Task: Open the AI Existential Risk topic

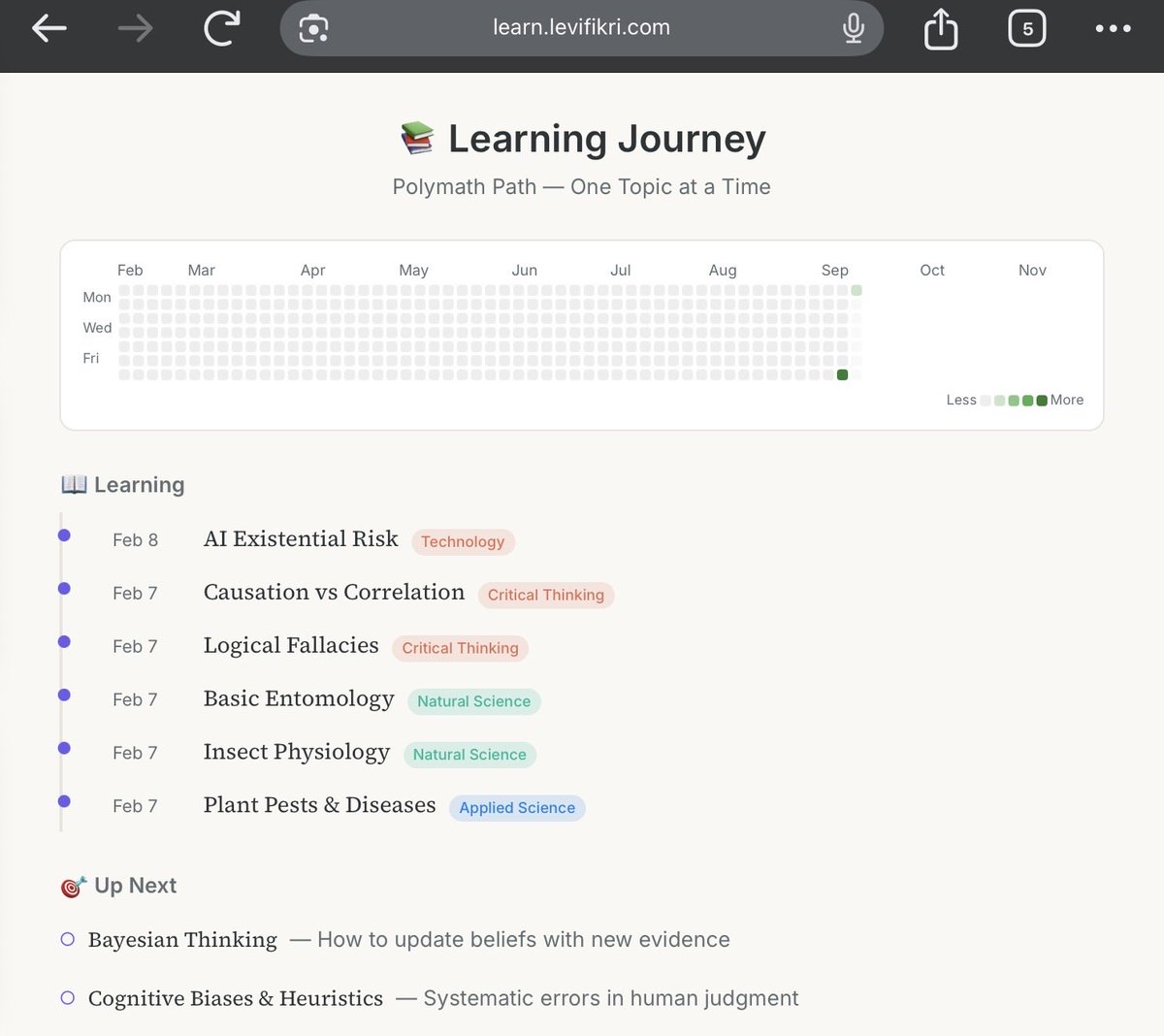Action: (x=301, y=539)
